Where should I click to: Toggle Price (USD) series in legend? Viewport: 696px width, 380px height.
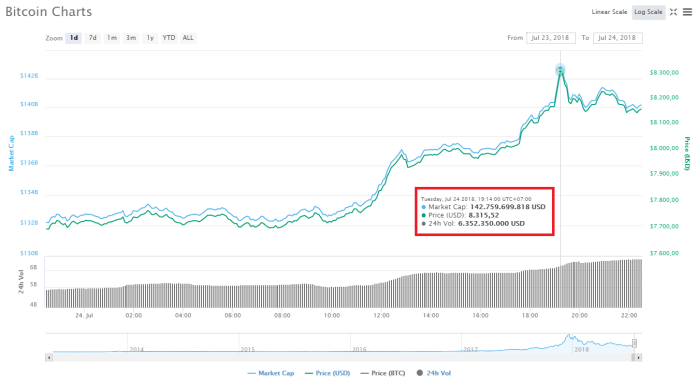click(328, 373)
